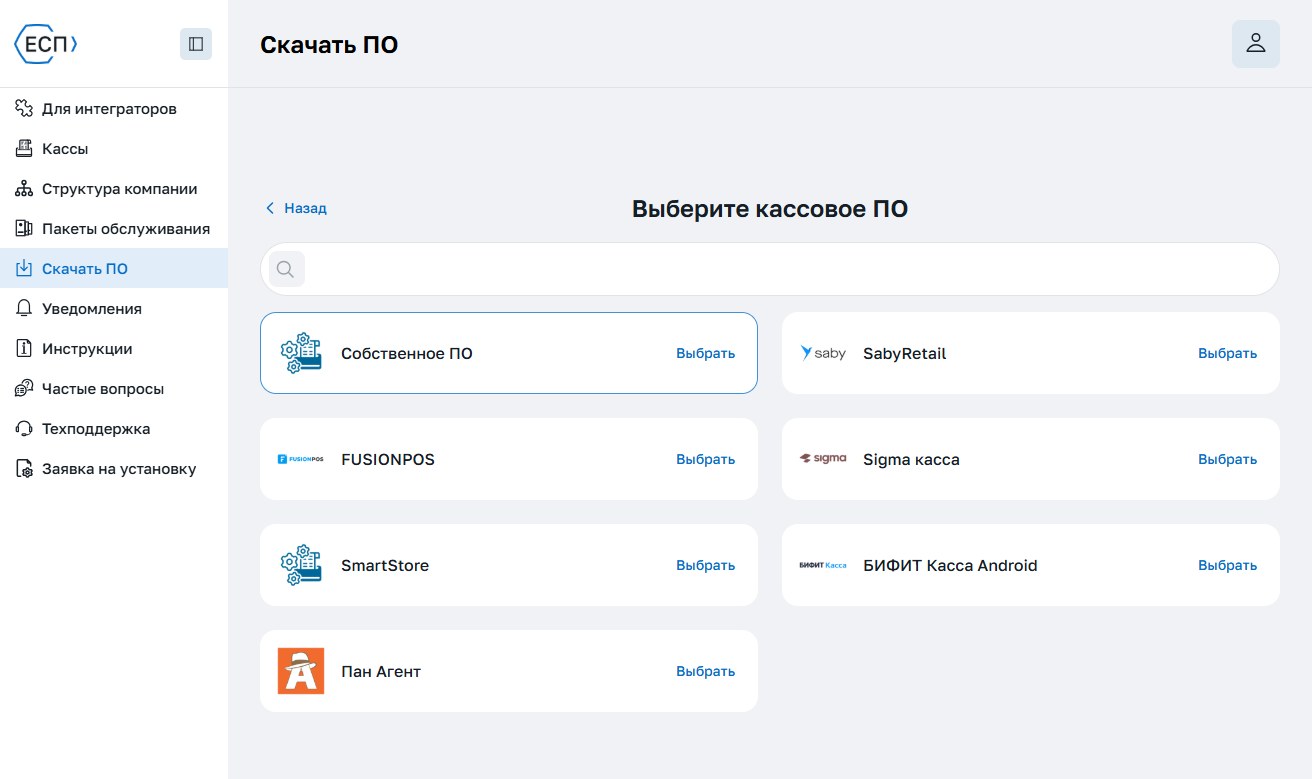The height and width of the screenshot is (779, 1312).
Task: Click the Пан Агент orange logo
Action: 301,671
